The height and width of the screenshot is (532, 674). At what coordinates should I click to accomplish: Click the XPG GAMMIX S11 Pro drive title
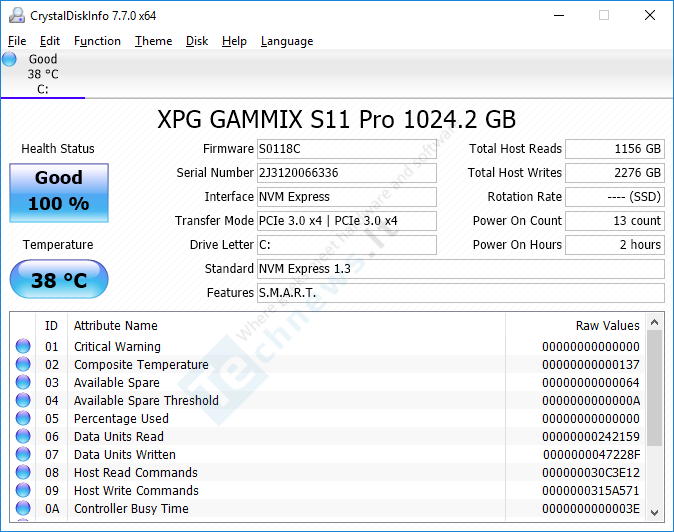pyautogui.click(x=336, y=119)
